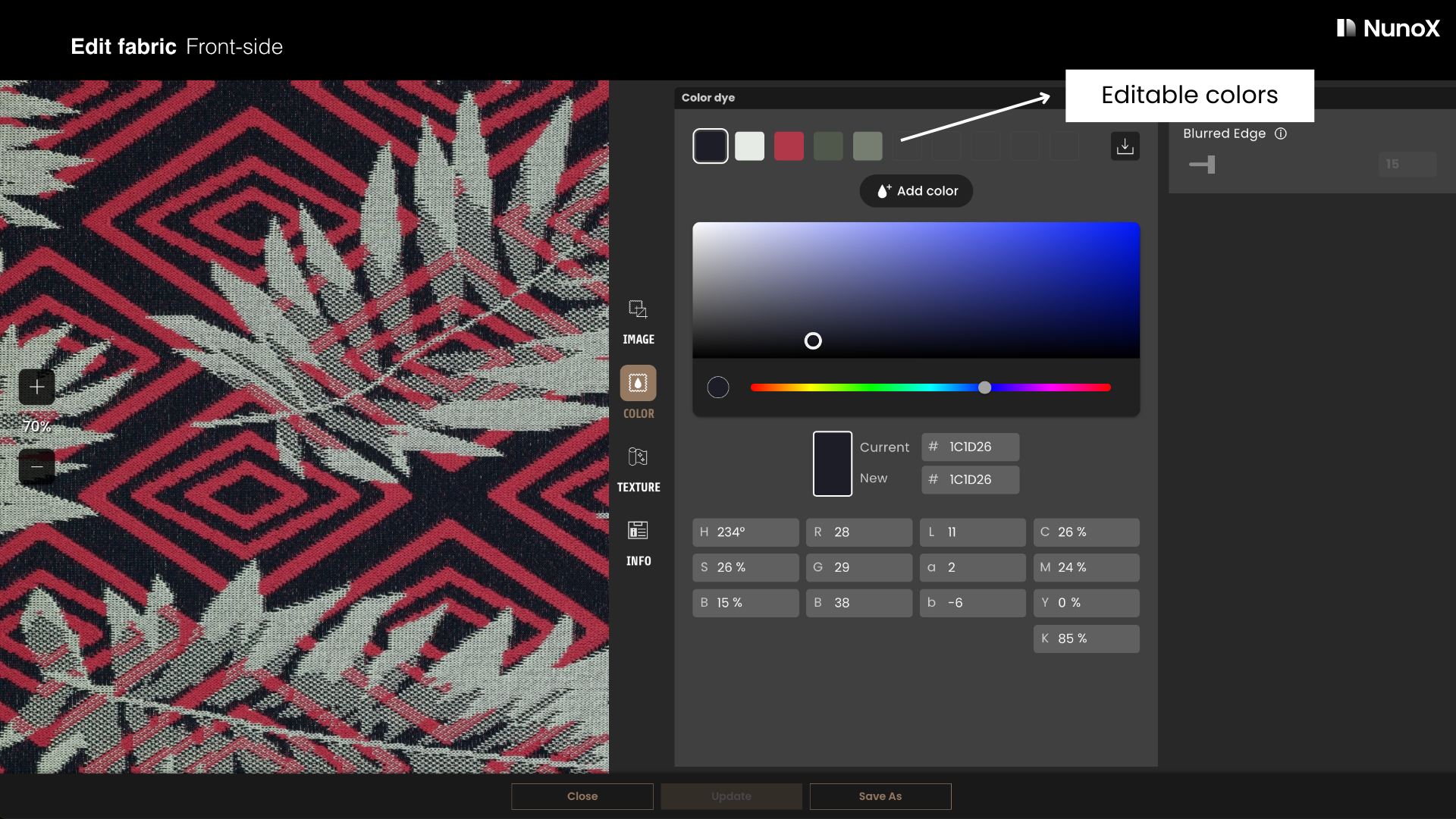This screenshot has width=1456, height=819.
Task: Select the dark navy color swatch
Action: coord(711,146)
